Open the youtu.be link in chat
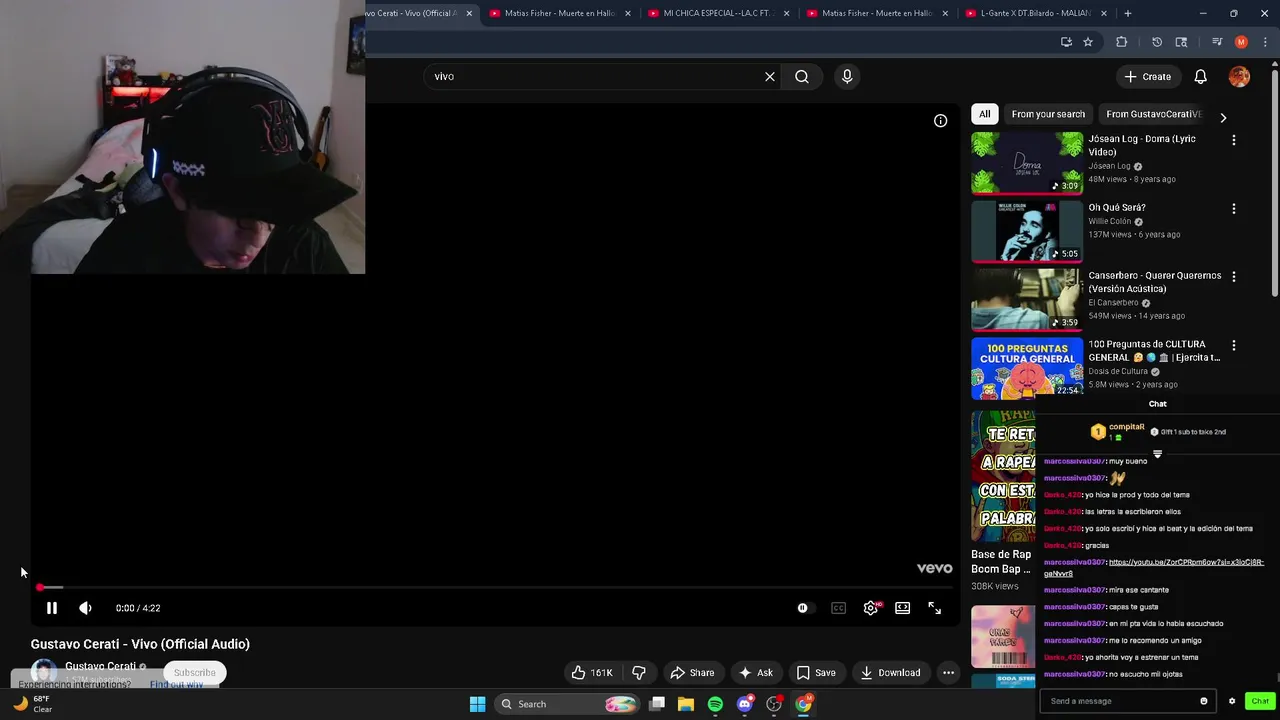This screenshot has height=720, width=1280. [x=1154, y=568]
